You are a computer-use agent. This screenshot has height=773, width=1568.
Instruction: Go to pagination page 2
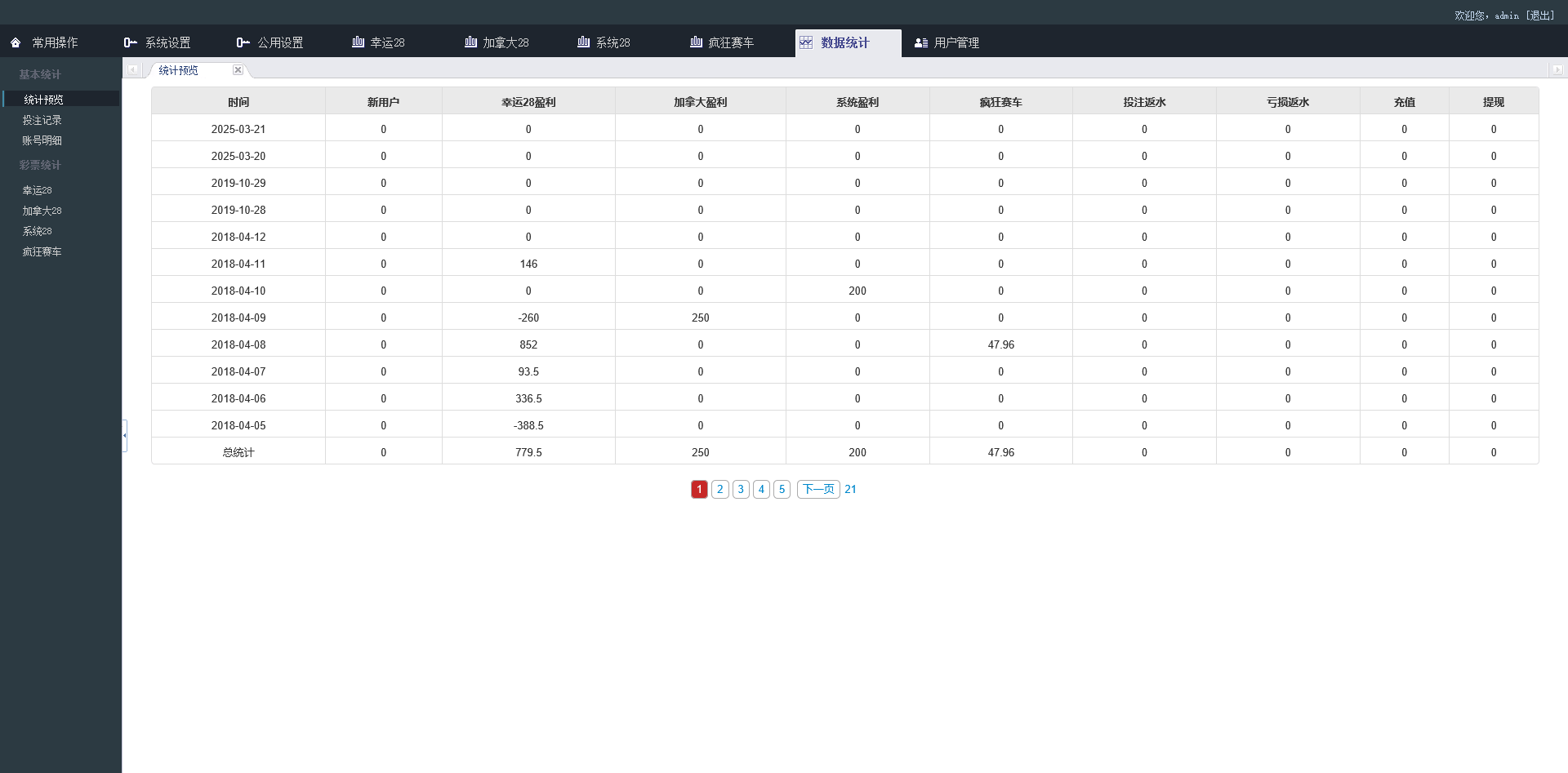pyautogui.click(x=720, y=489)
